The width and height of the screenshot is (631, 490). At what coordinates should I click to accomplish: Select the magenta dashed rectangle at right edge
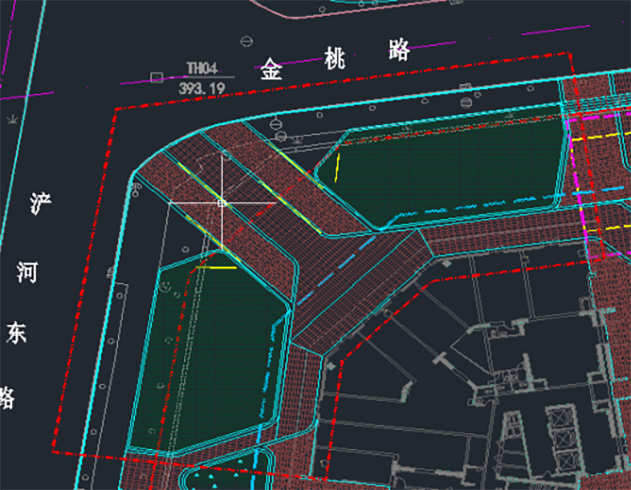[x=598, y=185]
